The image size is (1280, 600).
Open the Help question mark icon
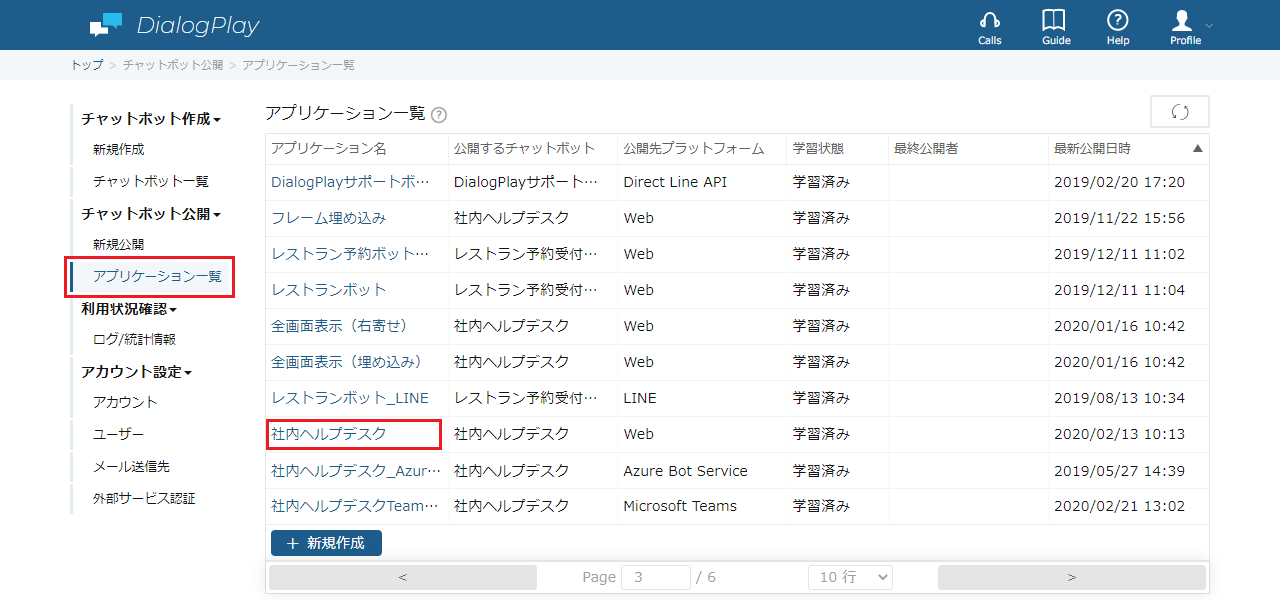(x=1118, y=20)
